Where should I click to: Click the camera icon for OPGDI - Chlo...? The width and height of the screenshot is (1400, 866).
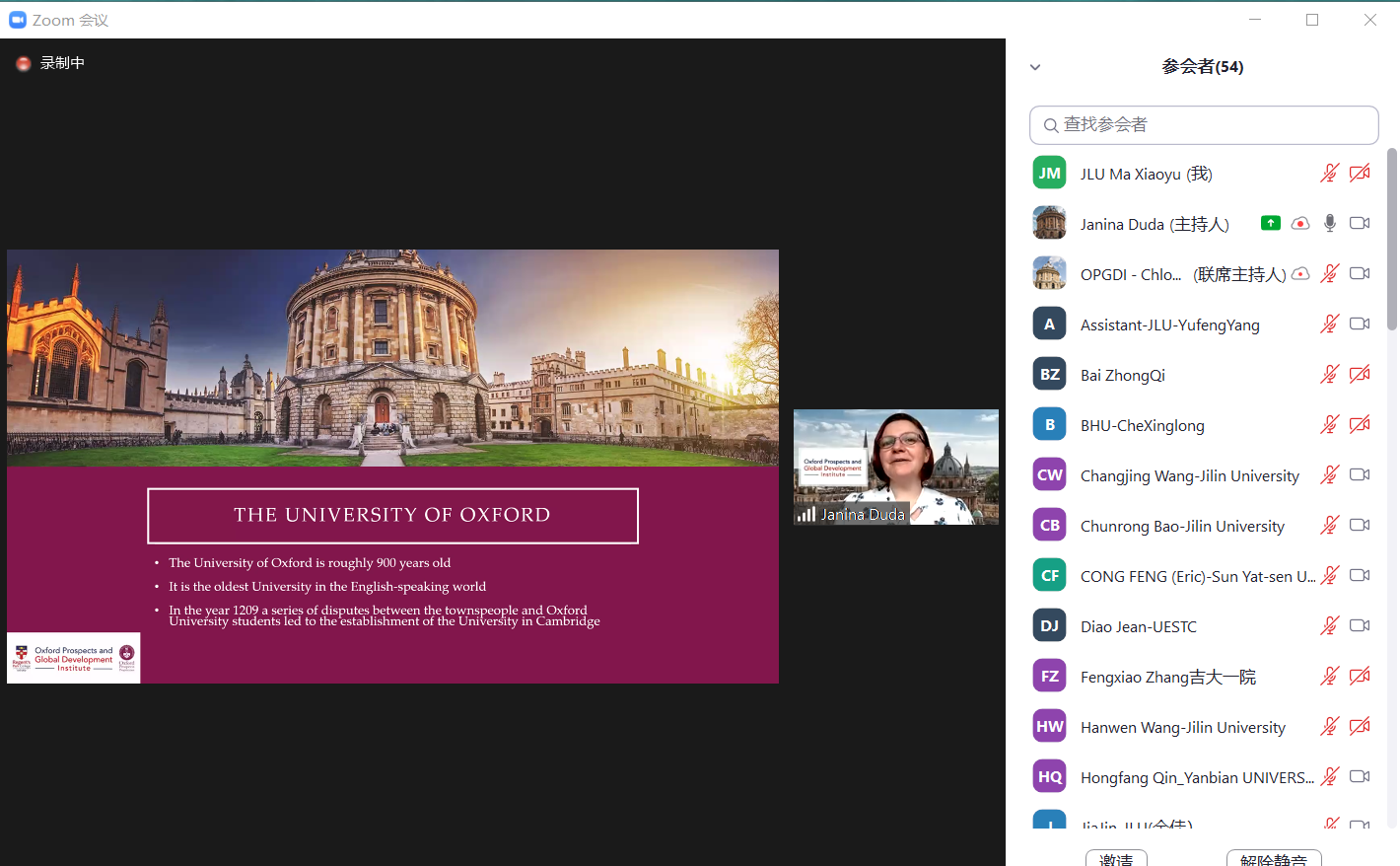(1360, 273)
